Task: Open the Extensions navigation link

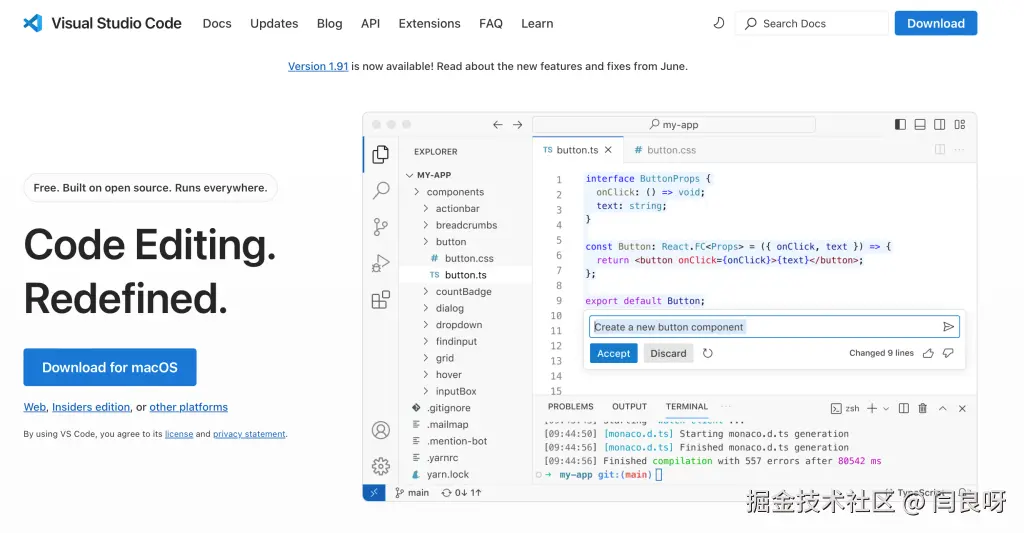Action: click(x=430, y=24)
